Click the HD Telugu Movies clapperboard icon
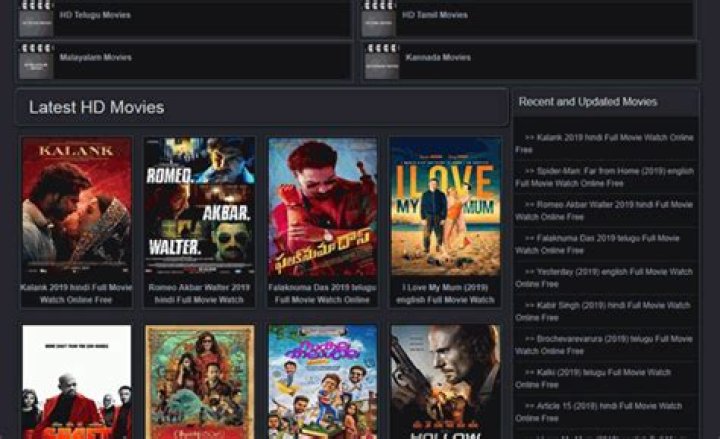The width and height of the screenshot is (720, 439). pyautogui.click(x=36, y=17)
